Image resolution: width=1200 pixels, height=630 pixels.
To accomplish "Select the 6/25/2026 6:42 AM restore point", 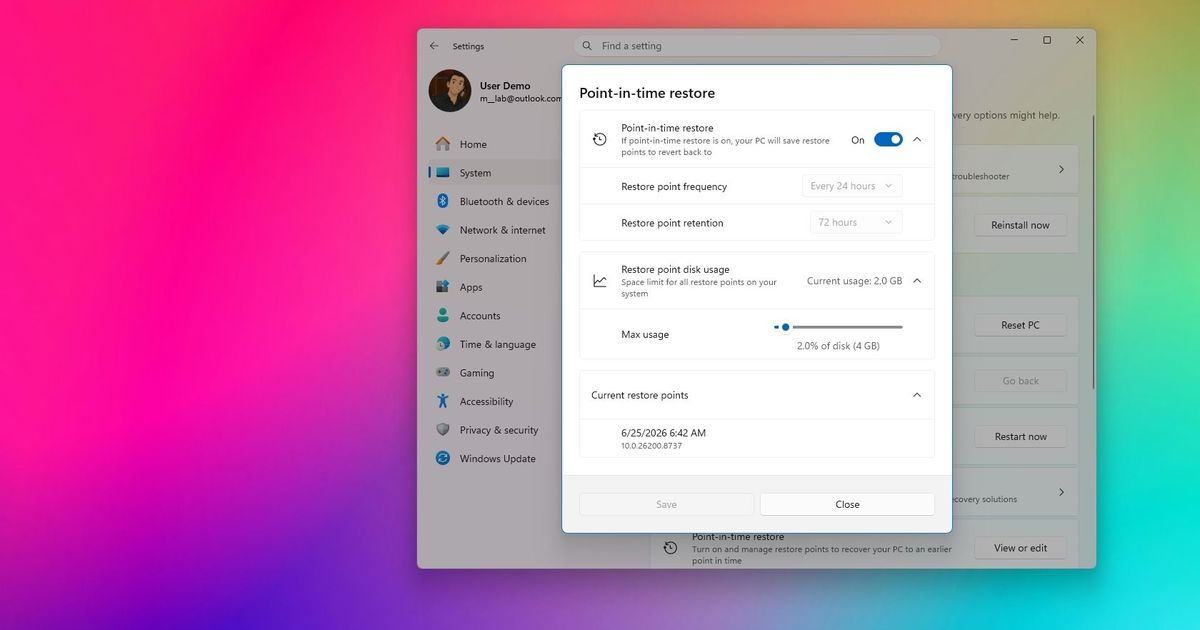I will click(x=757, y=438).
